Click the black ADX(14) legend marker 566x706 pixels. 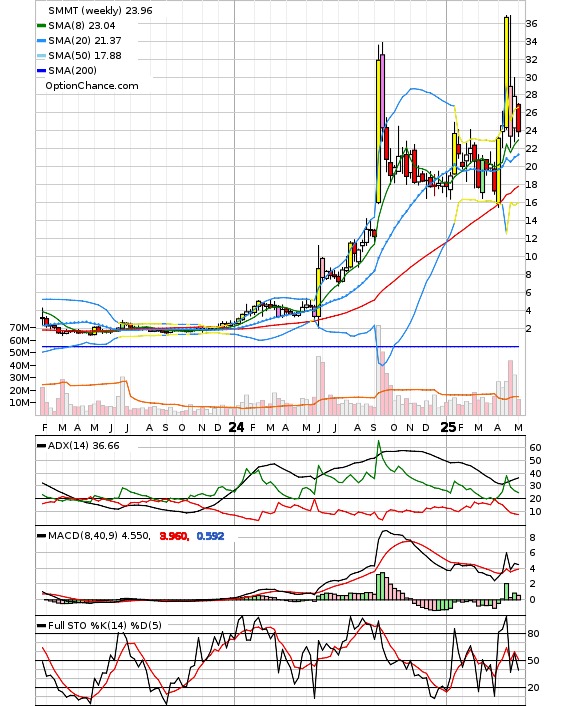coord(41,446)
